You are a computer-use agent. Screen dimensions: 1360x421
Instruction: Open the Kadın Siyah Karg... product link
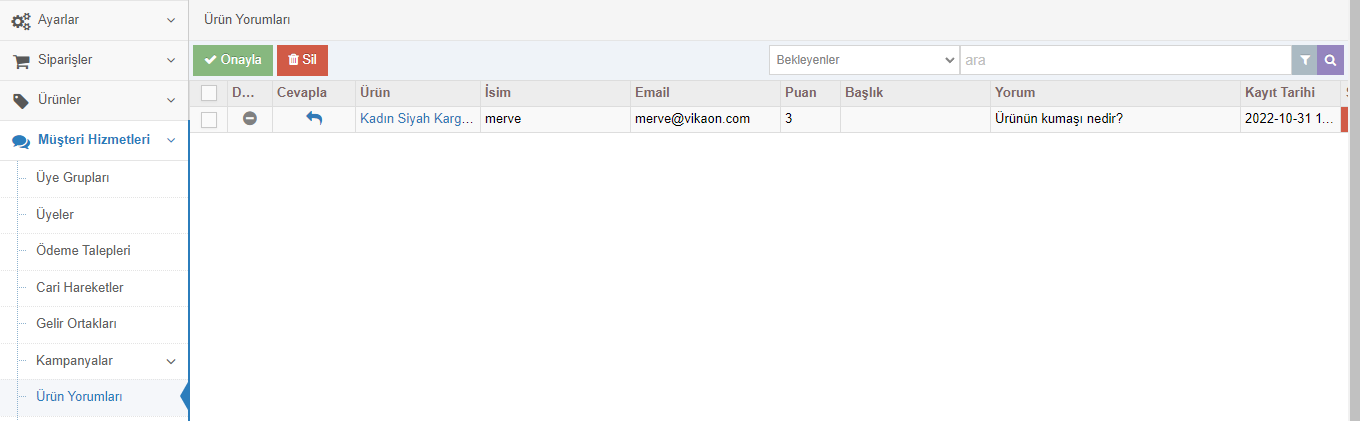[x=416, y=119]
